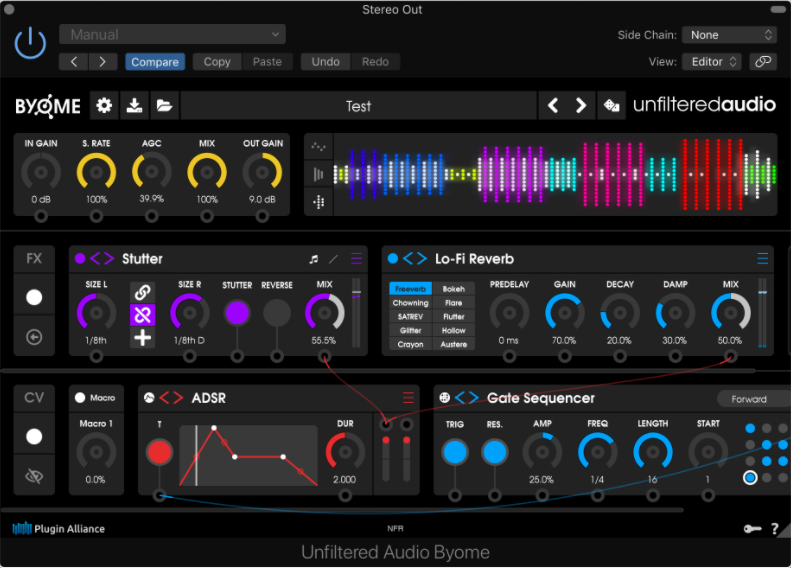Click the Copy button
Viewport: 791px width, 568px height.
pyautogui.click(x=217, y=62)
